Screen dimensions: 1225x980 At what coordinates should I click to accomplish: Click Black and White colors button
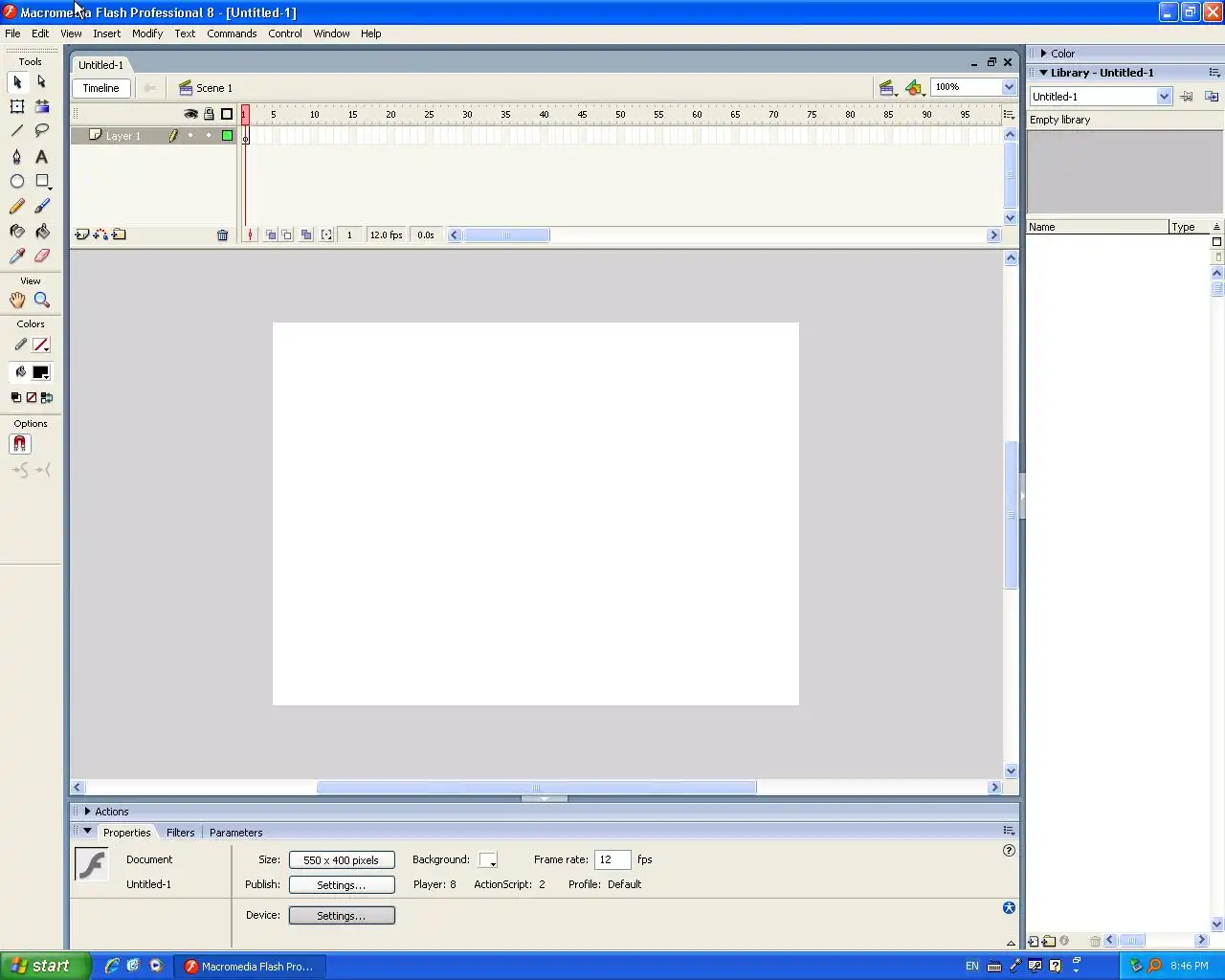point(15,397)
